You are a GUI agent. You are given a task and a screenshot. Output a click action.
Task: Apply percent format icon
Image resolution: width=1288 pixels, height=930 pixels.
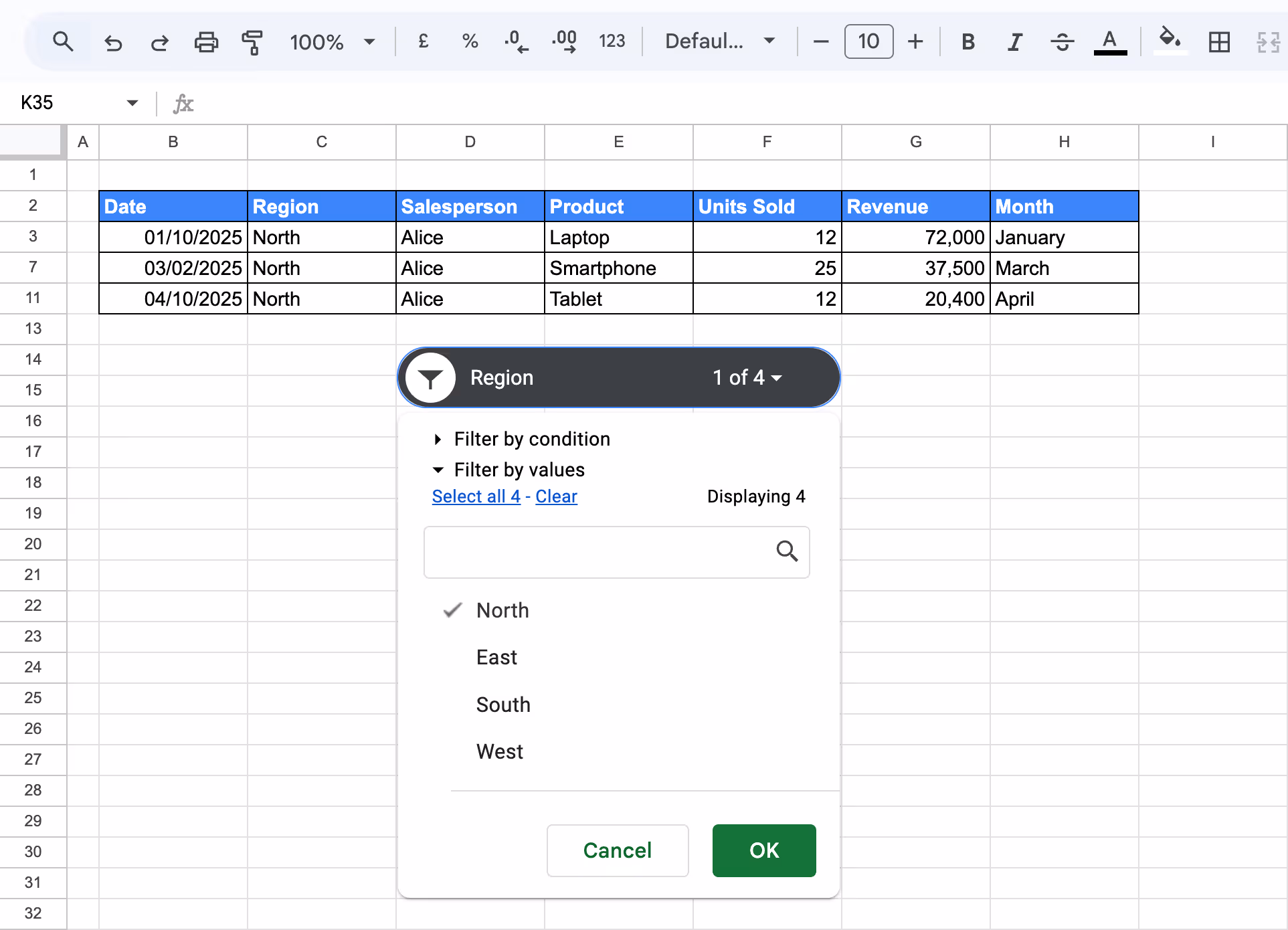point(470,41)
